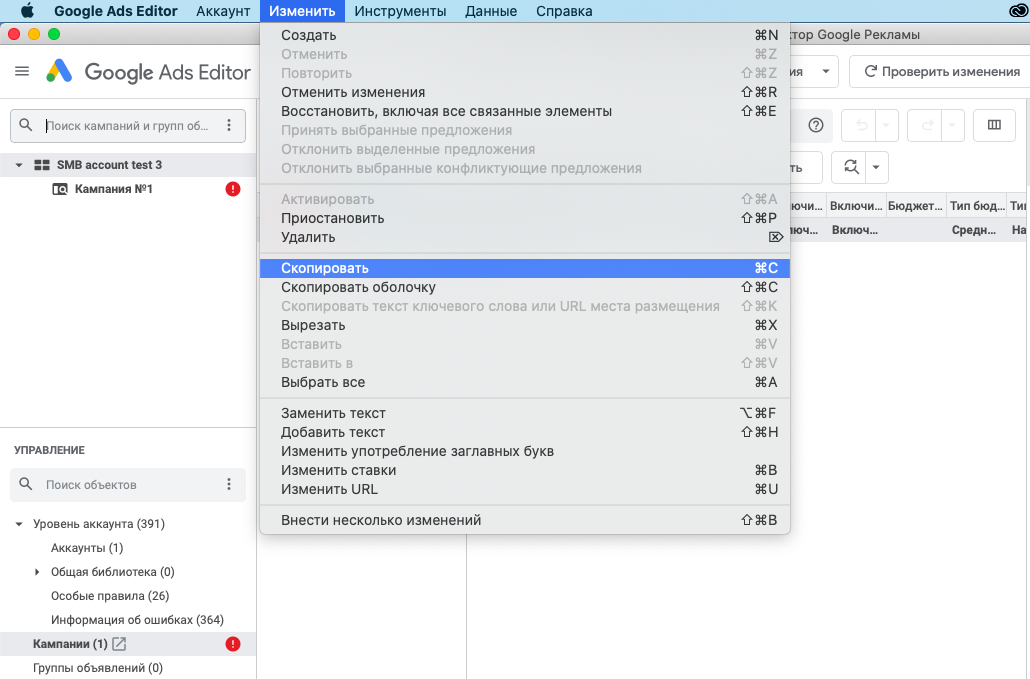Select Изменить URL menu item
Image resolution: width=1030 pixels, height=679 pixels.
525,489
